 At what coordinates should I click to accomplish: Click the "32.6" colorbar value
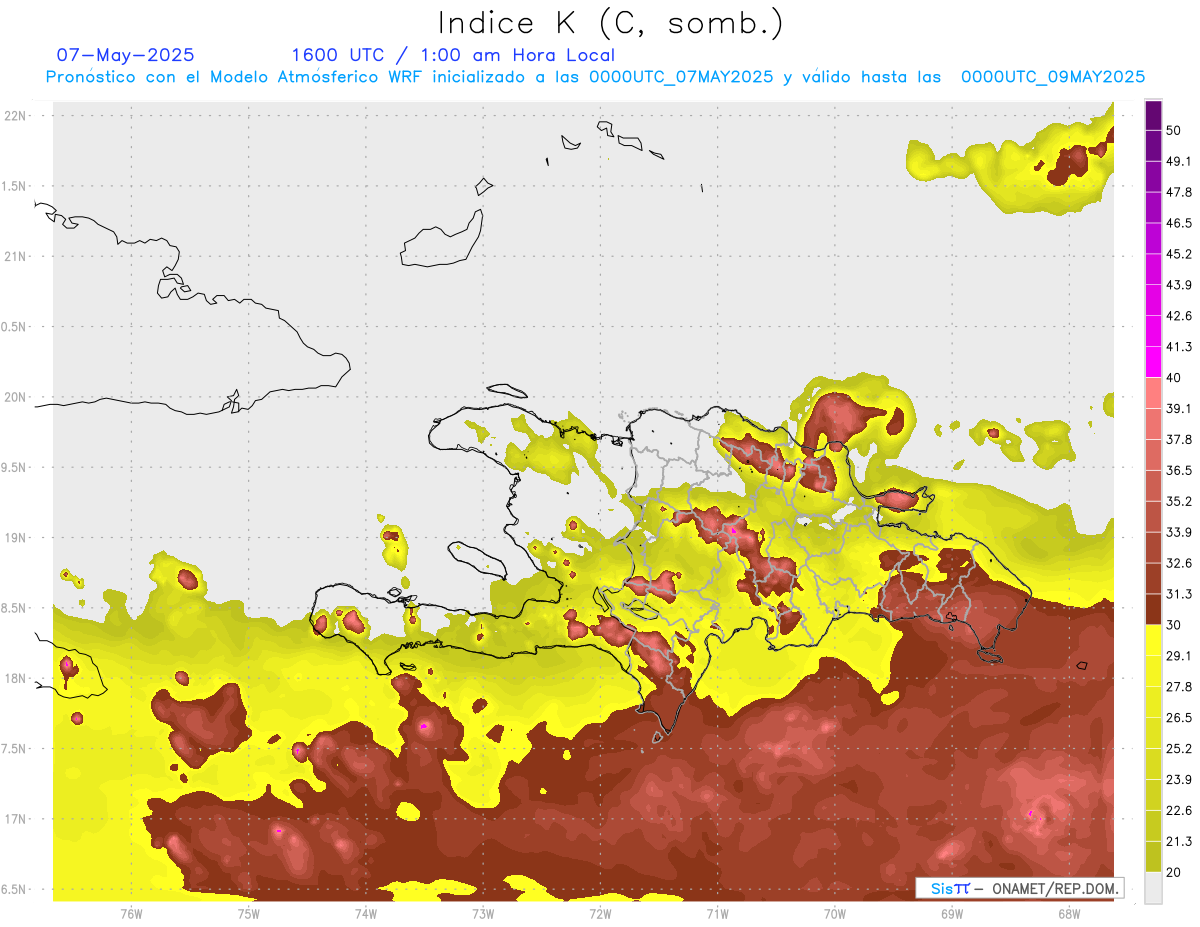click(x=1178, y=563)
